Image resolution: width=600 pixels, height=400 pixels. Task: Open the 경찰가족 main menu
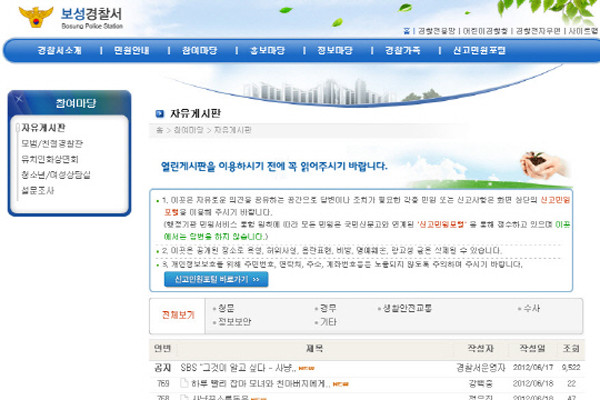403,51
